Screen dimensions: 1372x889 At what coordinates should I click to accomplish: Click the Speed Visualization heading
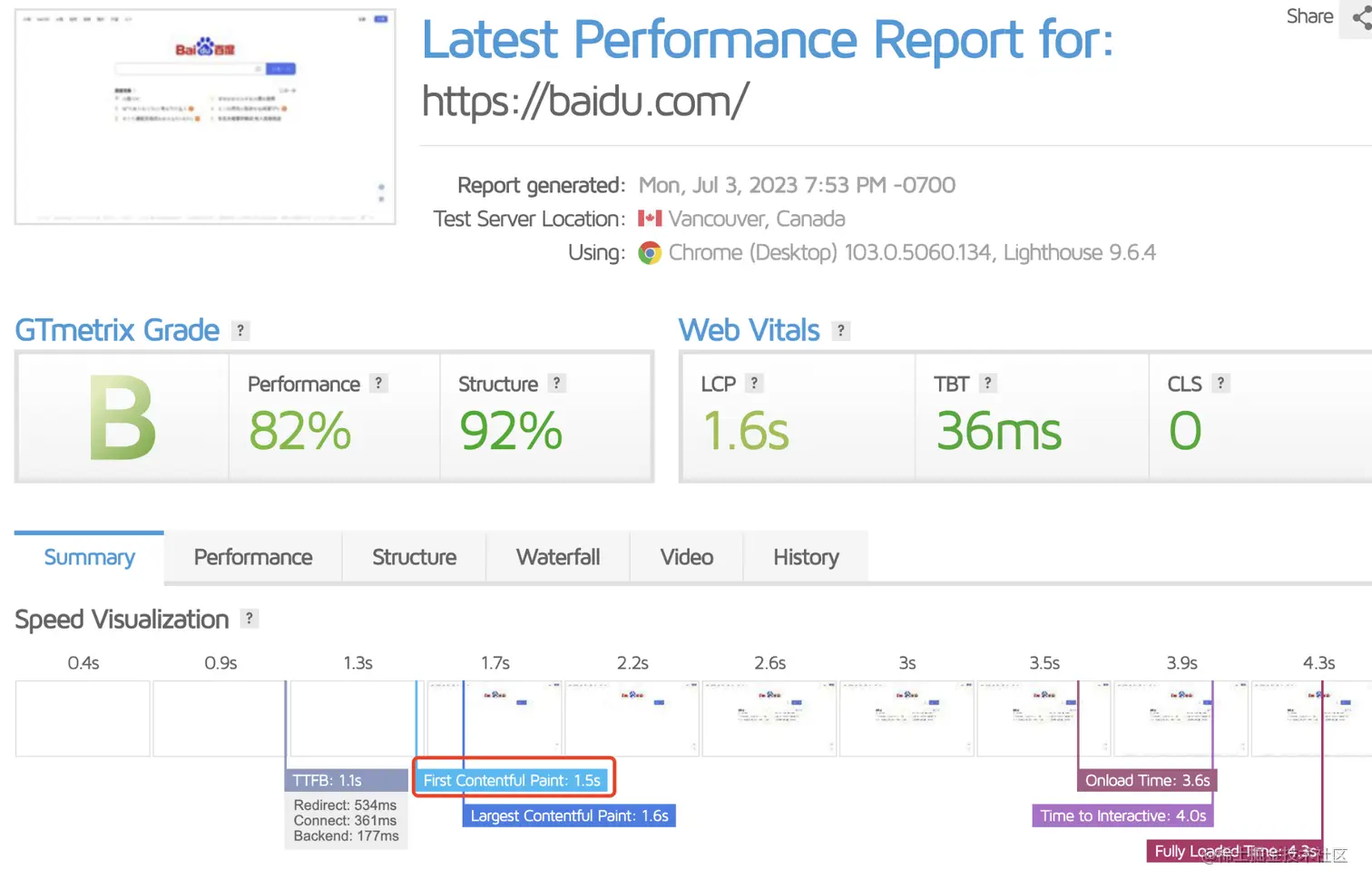[x=122, y=620]
